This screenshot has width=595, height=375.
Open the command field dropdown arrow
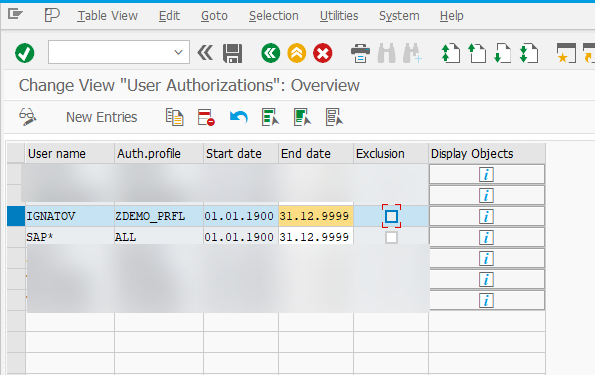178,52
